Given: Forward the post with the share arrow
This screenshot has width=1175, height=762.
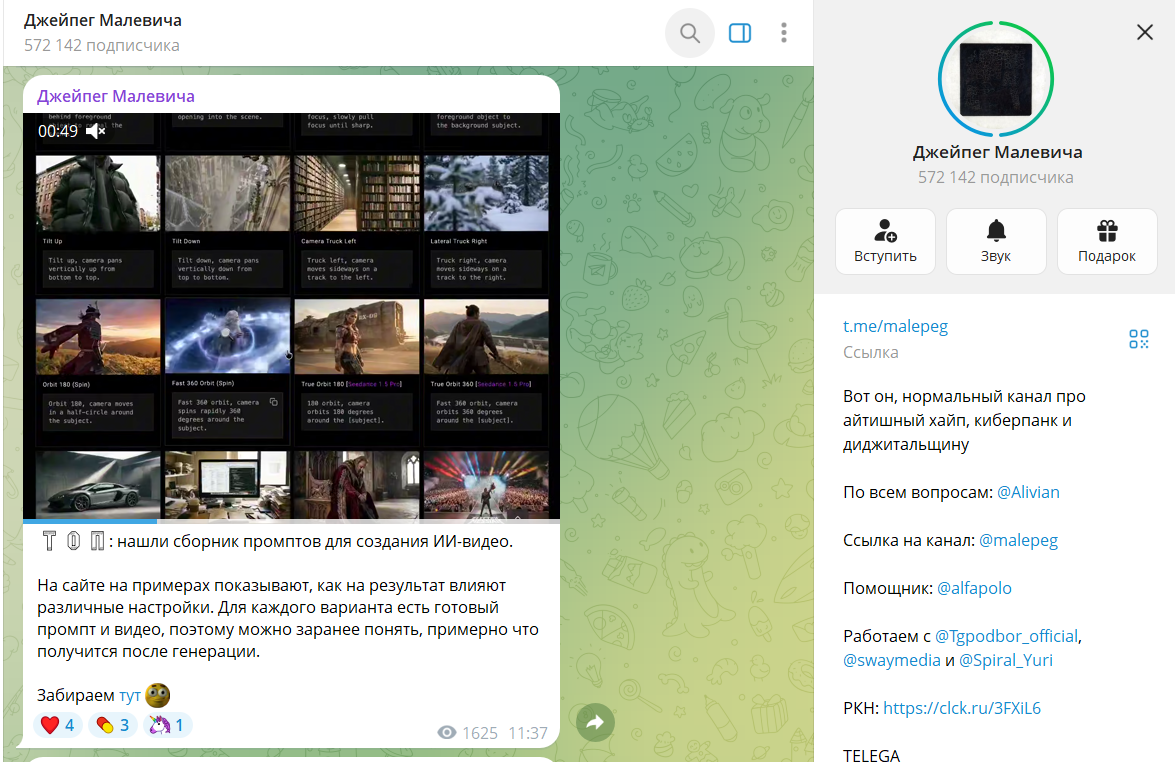Looking at the screenshot, I should 595,722.
